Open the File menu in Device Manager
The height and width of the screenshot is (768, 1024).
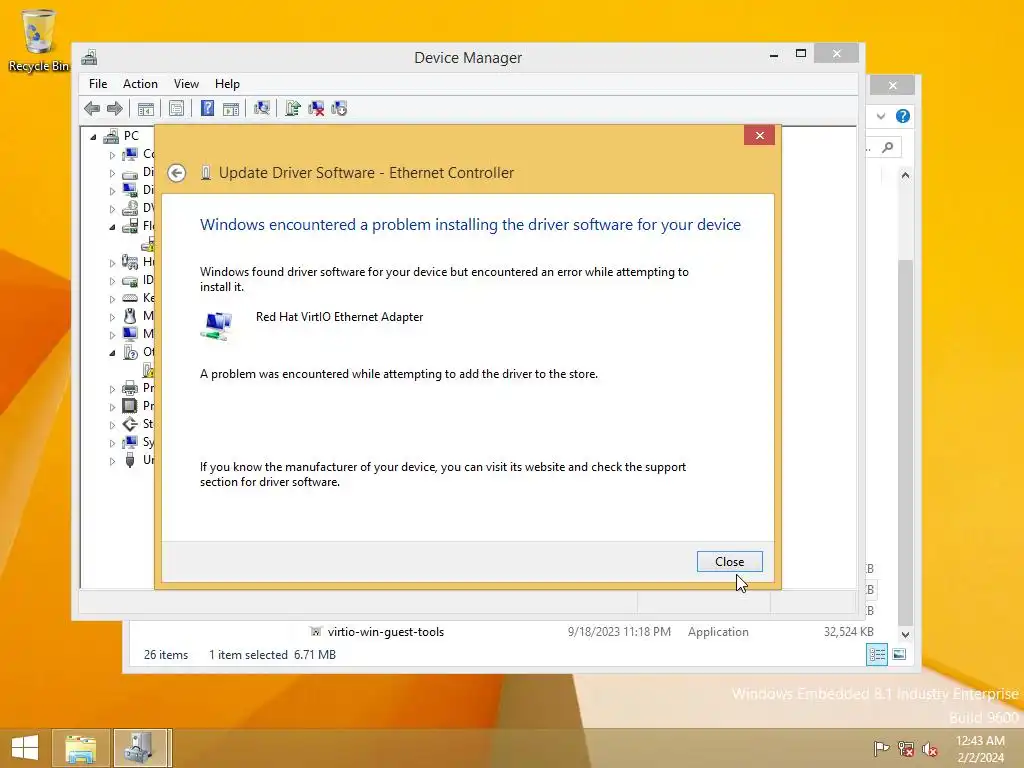tap(98, 84)
